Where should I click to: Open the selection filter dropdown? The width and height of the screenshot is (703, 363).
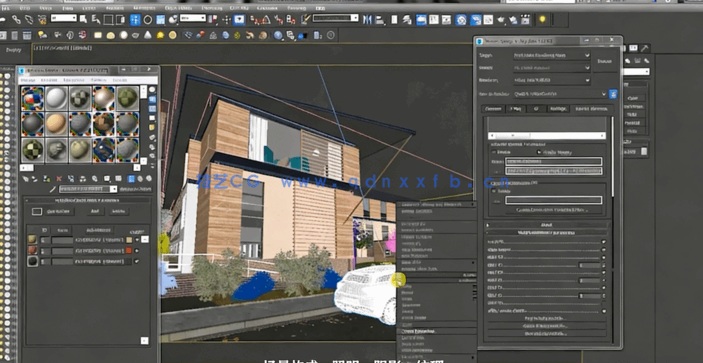[64, 18]
